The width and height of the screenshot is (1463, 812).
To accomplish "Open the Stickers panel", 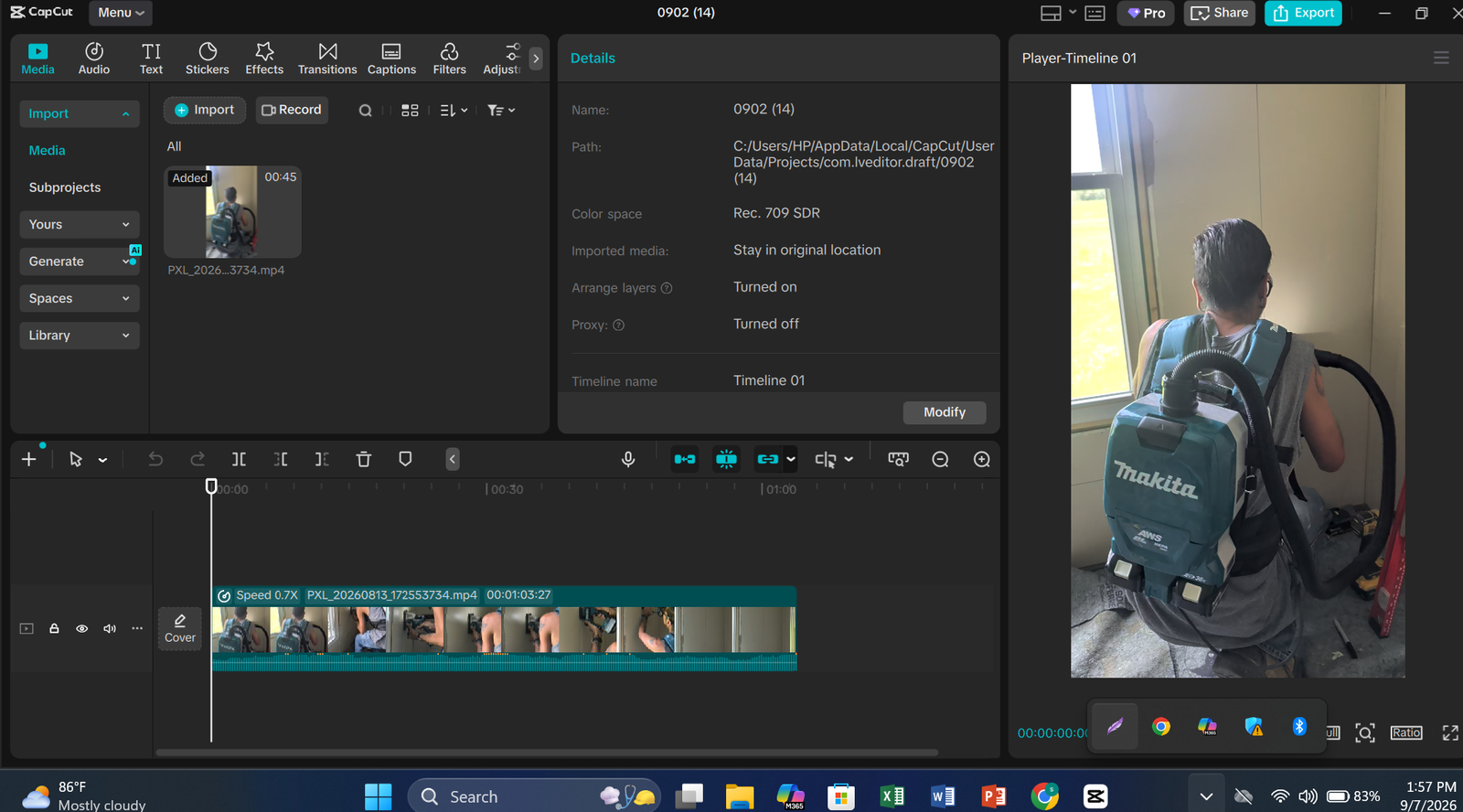I will coord(208,59).
